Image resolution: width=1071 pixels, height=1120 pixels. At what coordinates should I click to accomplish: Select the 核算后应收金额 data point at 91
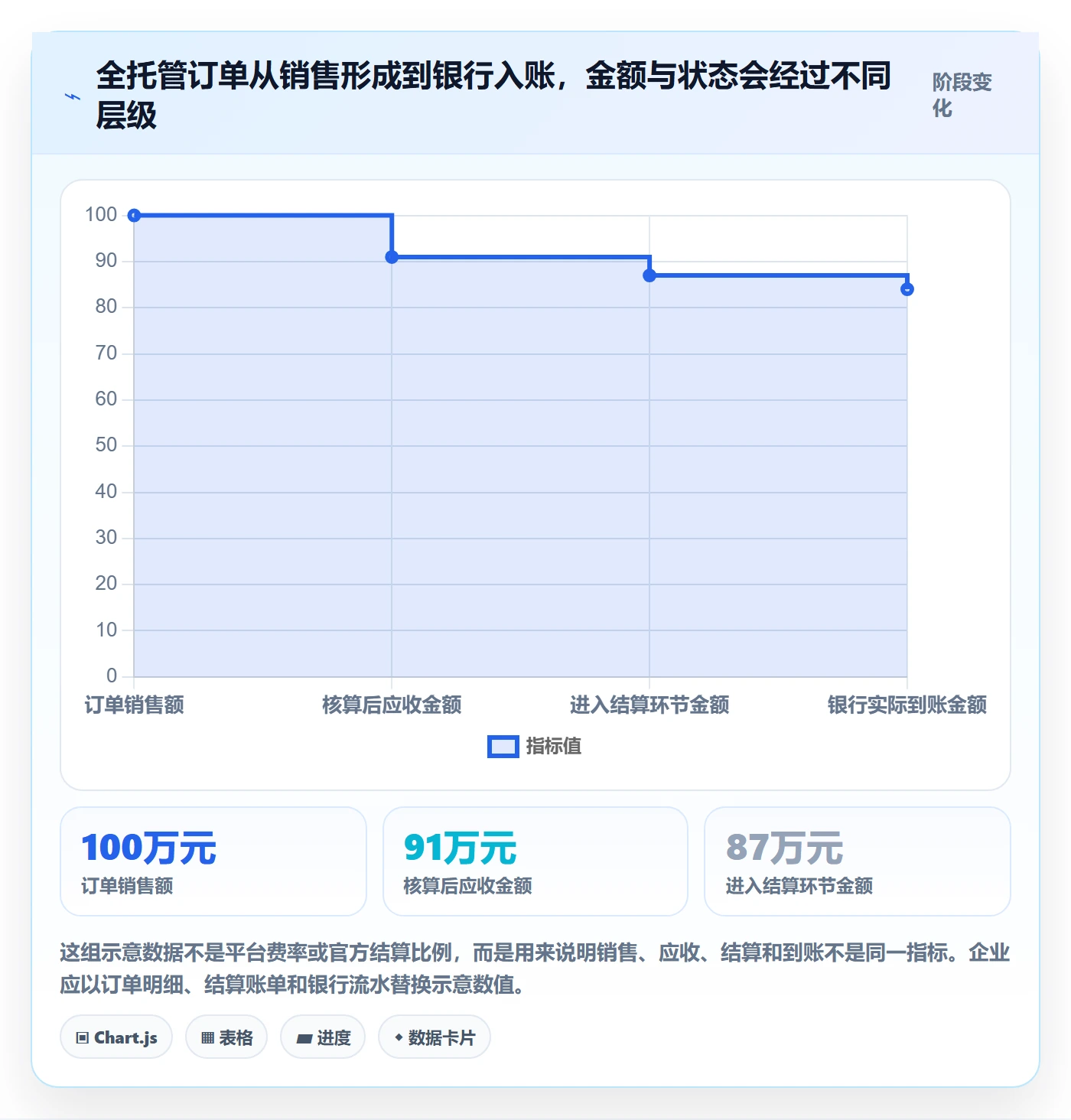(x=392, y=257)
